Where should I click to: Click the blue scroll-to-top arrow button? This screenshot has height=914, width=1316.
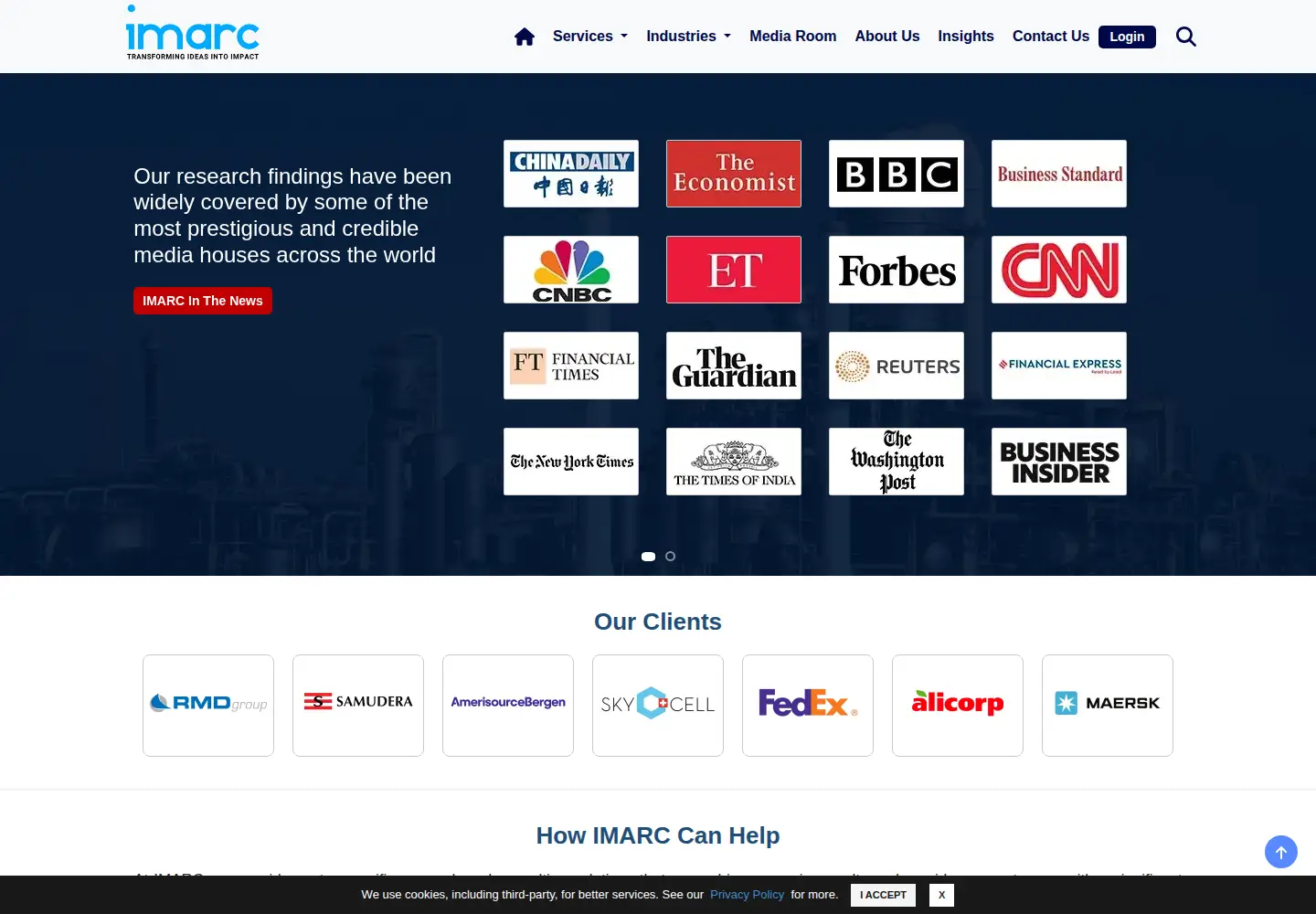[1281, 852]
